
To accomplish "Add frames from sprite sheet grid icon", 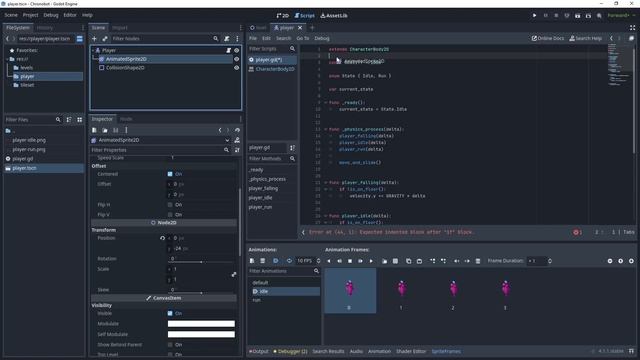I will coord(395,261).
